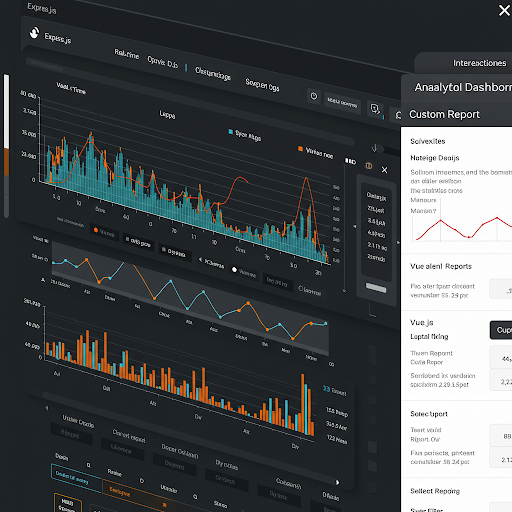512x512 pixels.
Task: Select the 8.8 row in values panel
Action: tap(376, 221)
